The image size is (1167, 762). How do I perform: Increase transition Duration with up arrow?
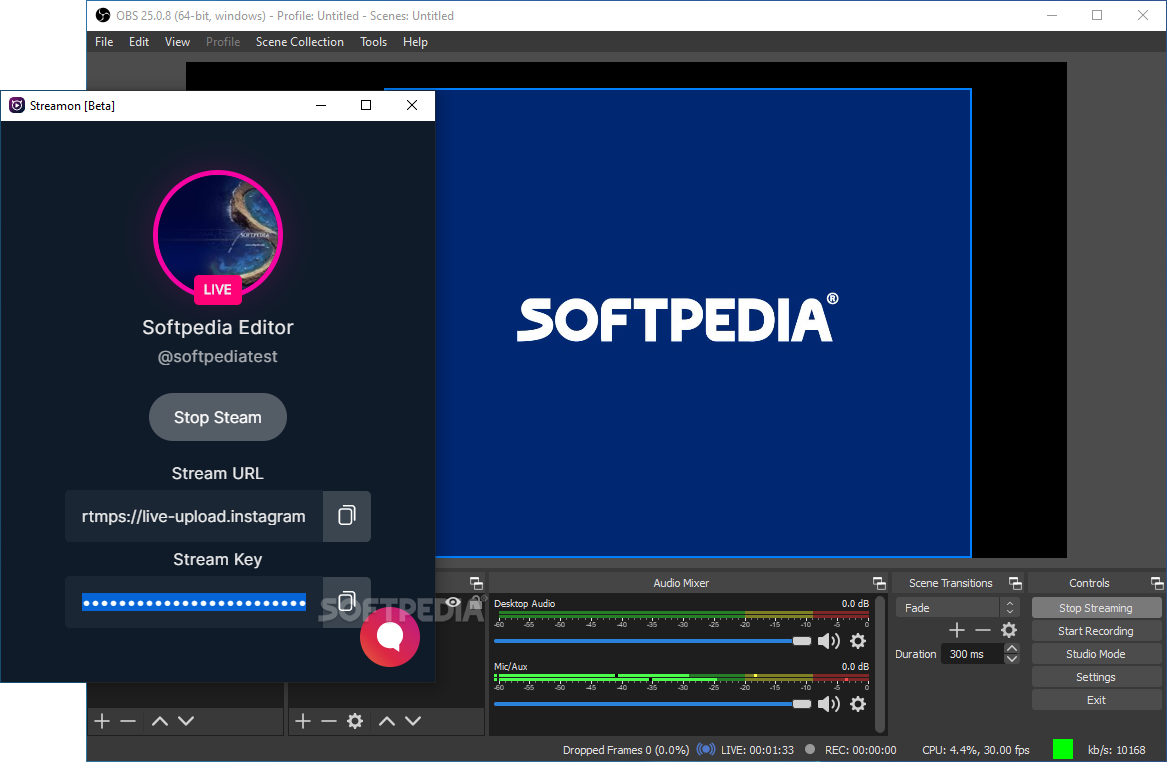coord(1011,649)
